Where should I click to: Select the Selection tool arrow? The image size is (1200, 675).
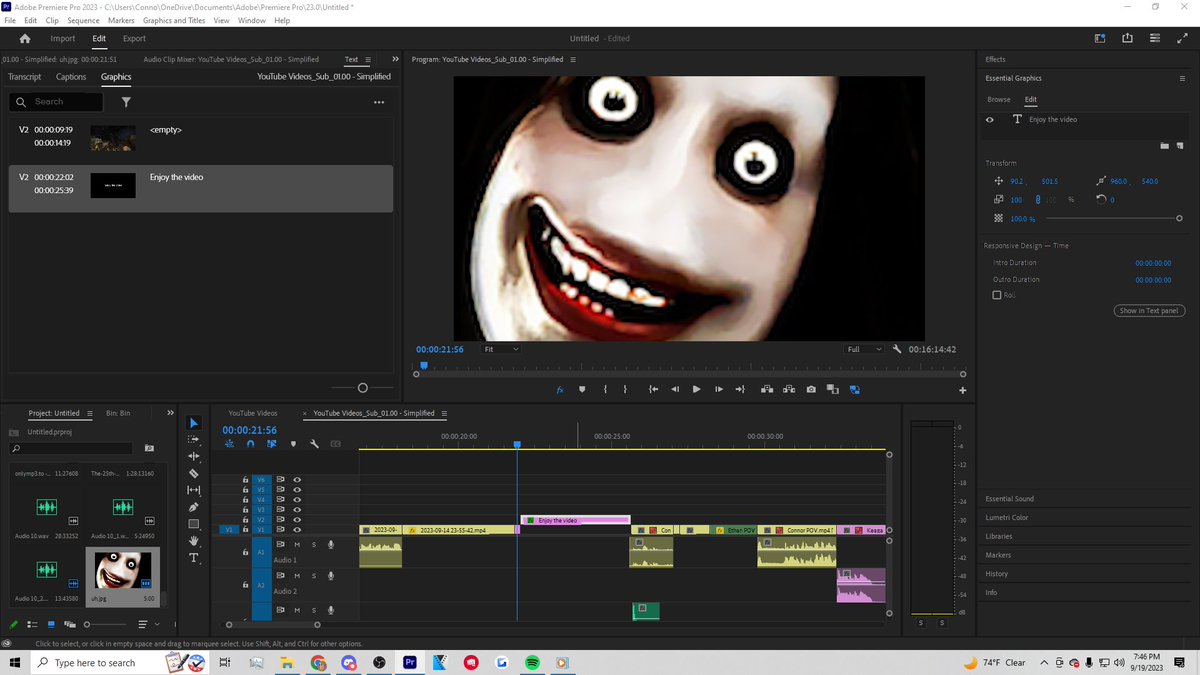(194, 423)
